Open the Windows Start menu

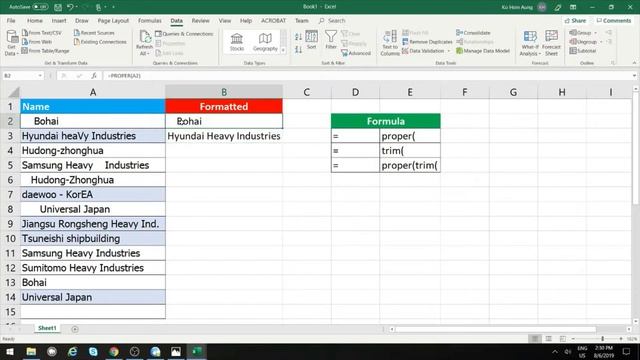(10, 351)
